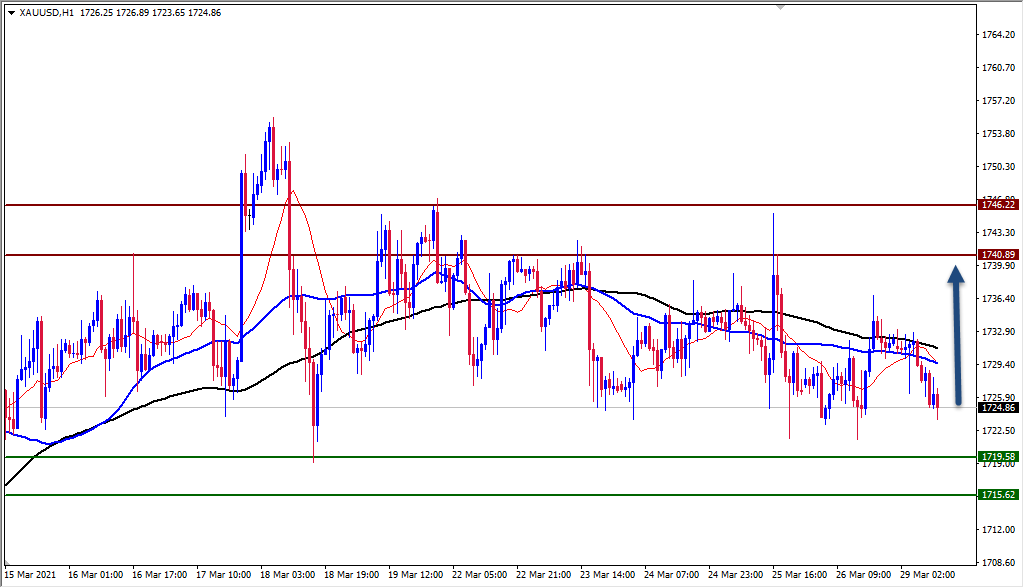Screen dimensions: 1024x588
Task: Click the chart shift triangle marker at top
Action: pyautogui.click(x=780, y=7)
